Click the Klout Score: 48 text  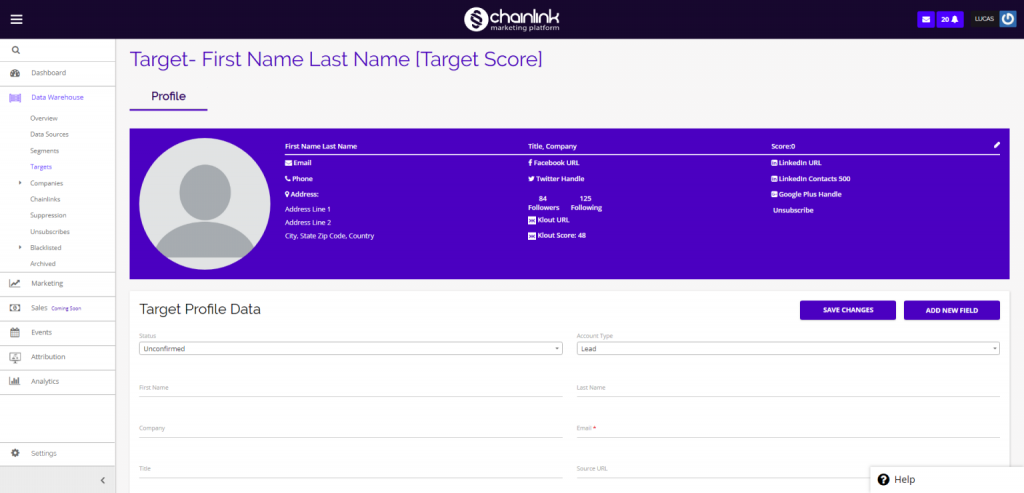[x=562, y=236]
